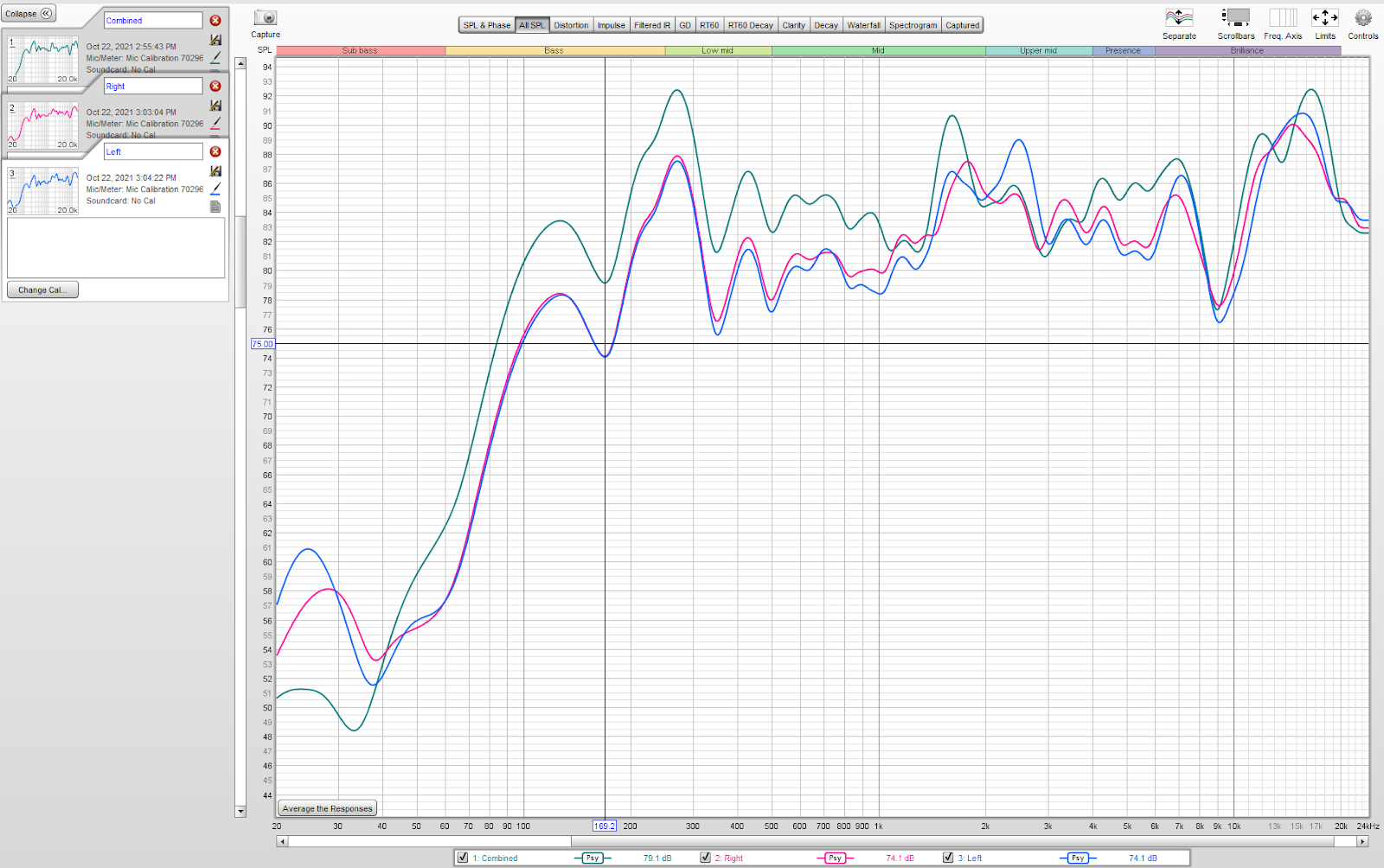Viewport: 1384px width, 868px height.
Task: Go to the Captured tab
Action: pos(963,25)
